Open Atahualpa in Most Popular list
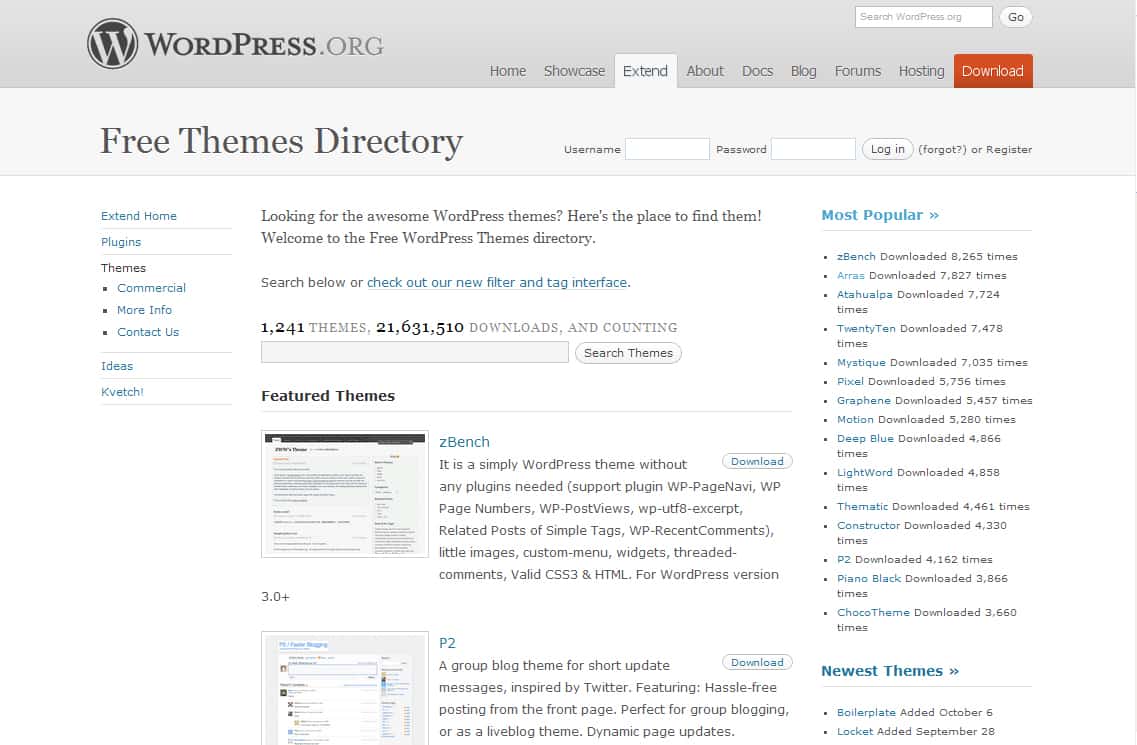This screenshot has width=1137, height=745. coord(864,295)
